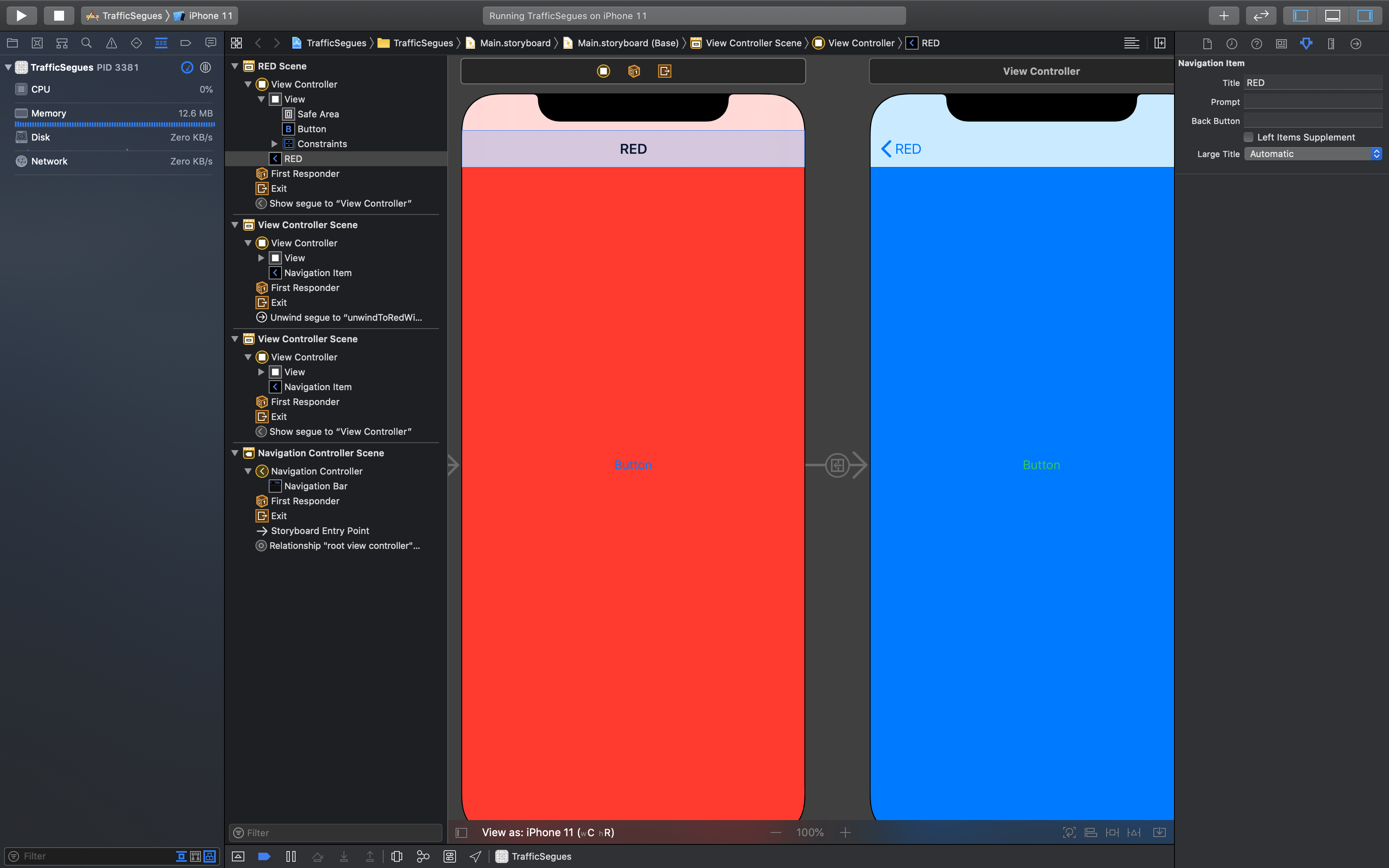Click the blue Button on red view
This screenshot has width=1389, height=868.
click(632, 465)
